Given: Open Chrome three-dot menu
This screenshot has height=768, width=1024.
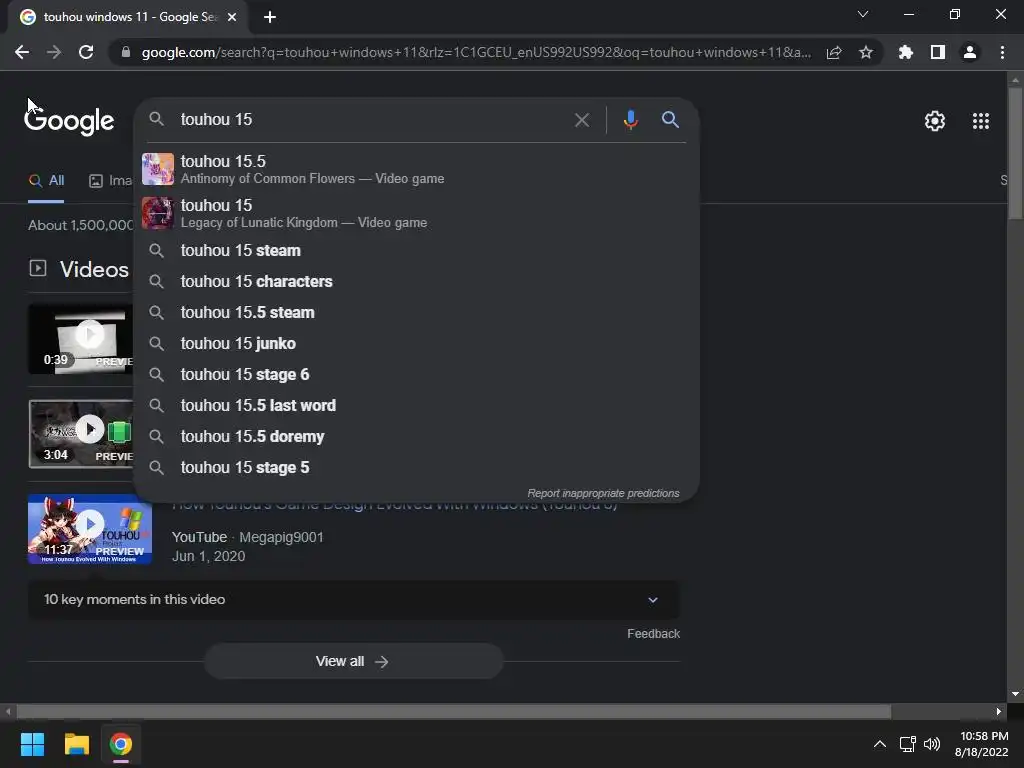Looking at the screenshot, I should point(1002,52).
